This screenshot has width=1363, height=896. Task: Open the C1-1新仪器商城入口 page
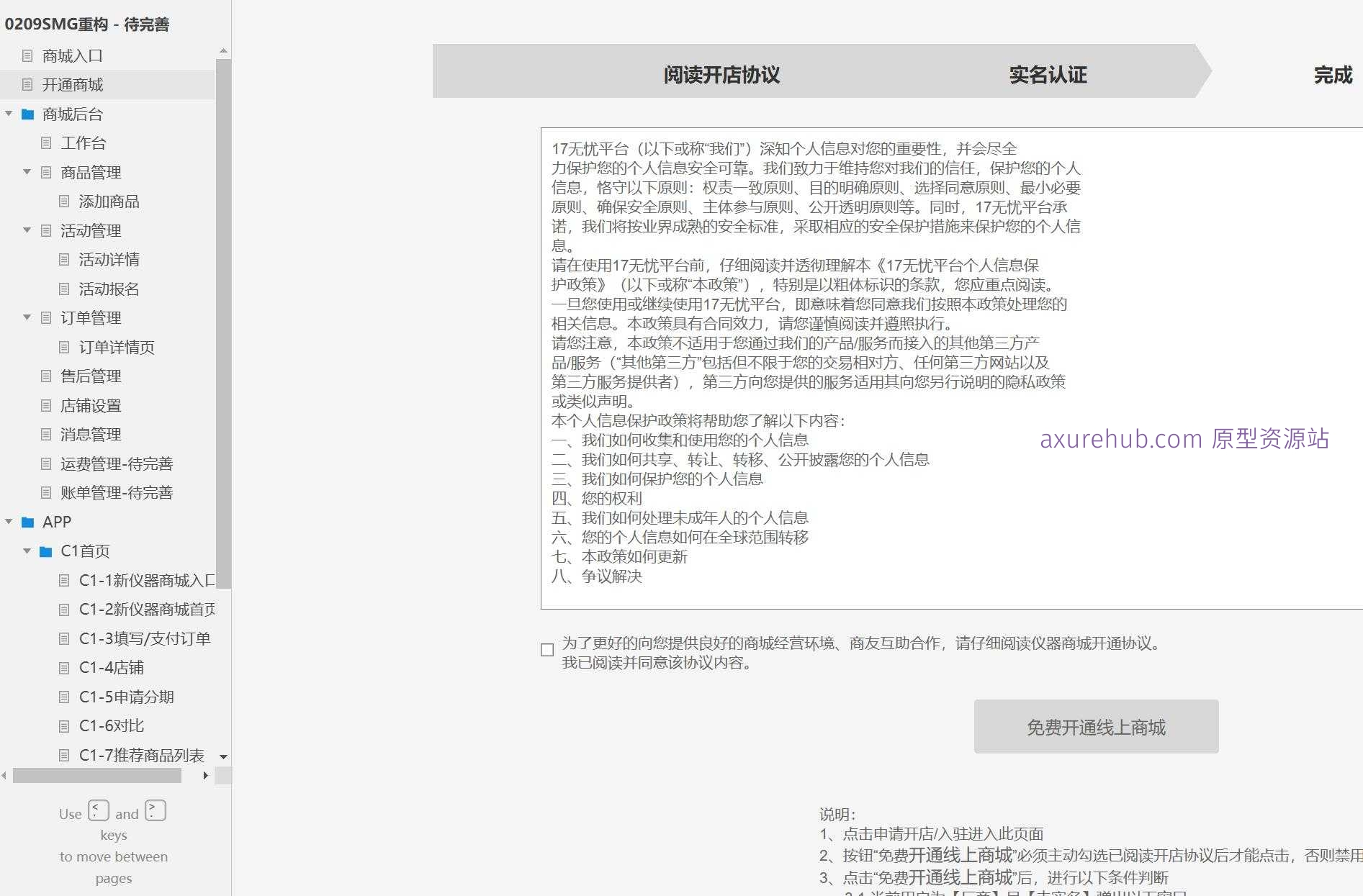point(147,580)
